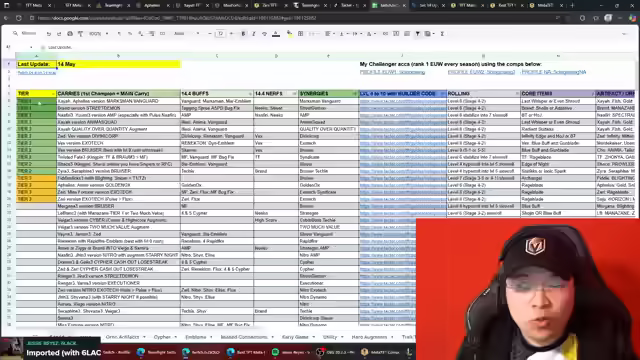Screen dimensions: 640x360
Task: Select the Borders tool icon
Action: 301,34
